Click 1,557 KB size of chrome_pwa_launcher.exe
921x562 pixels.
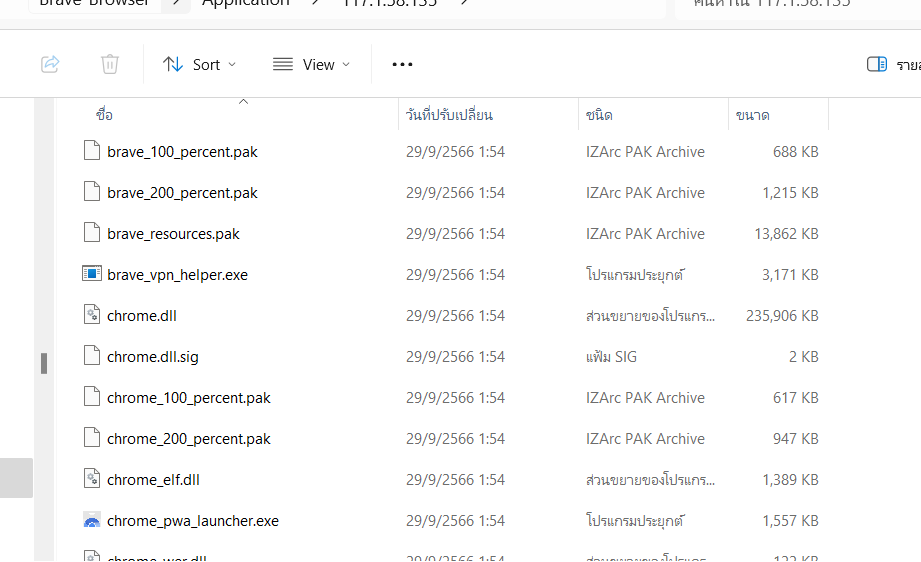790,521
